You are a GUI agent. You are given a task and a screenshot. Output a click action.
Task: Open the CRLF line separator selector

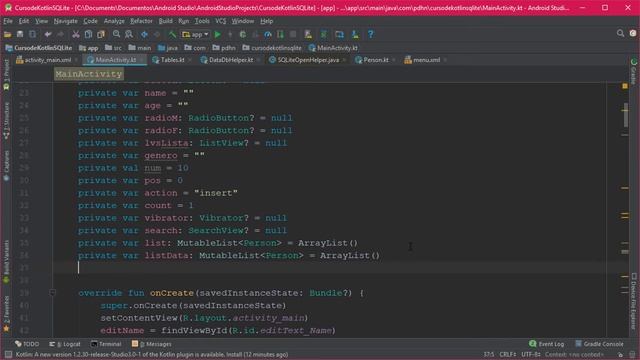[x=507, y=355]
